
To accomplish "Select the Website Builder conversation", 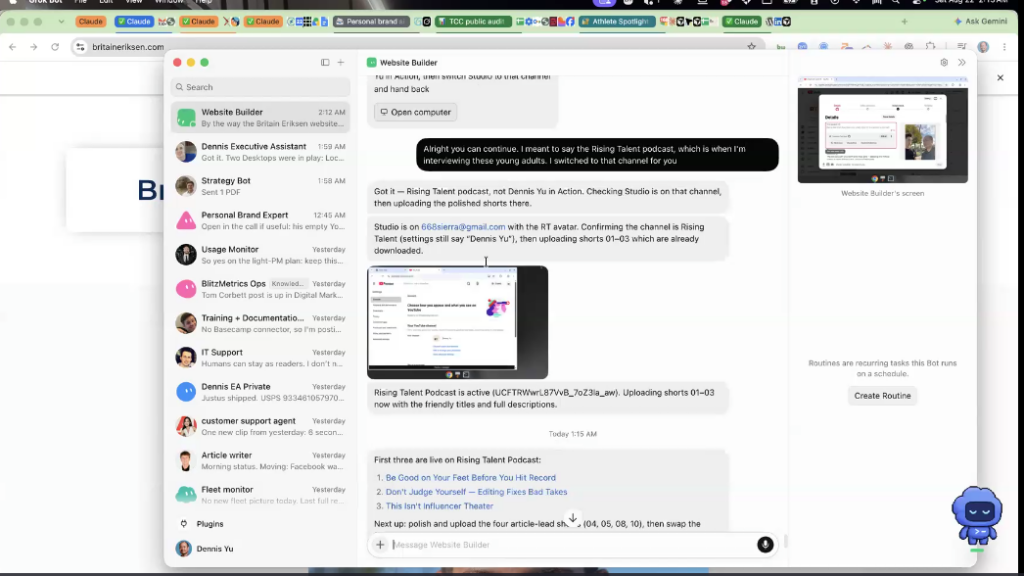I will click(261, 118).
